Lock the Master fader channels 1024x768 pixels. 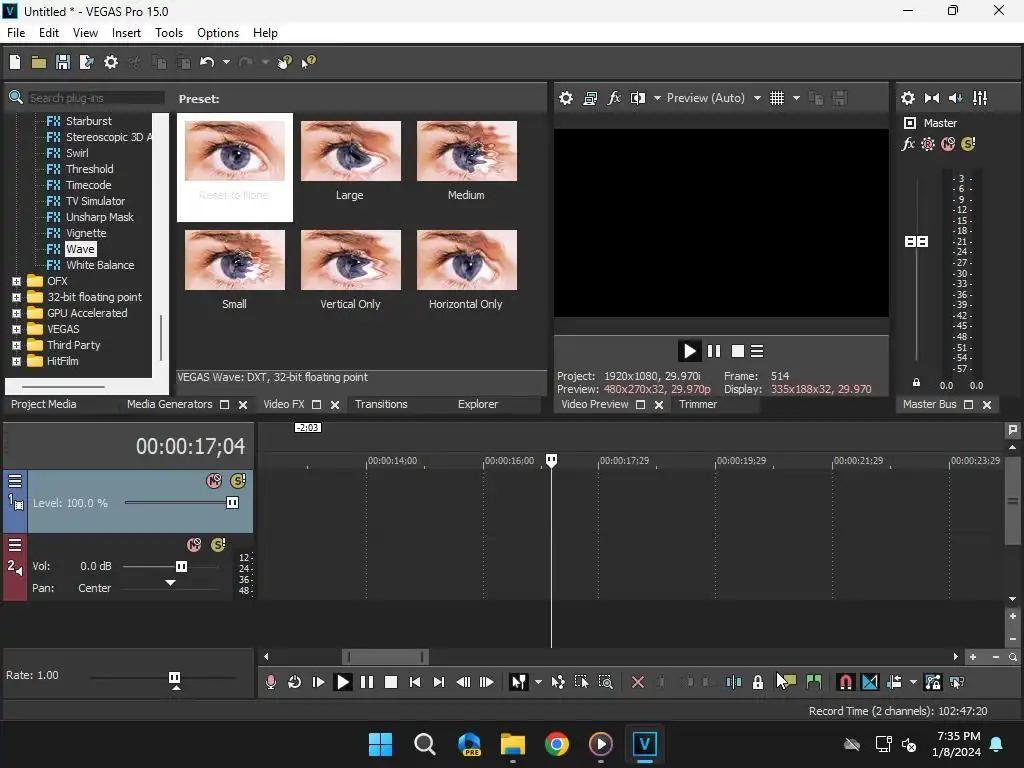(x=916, y=383)
